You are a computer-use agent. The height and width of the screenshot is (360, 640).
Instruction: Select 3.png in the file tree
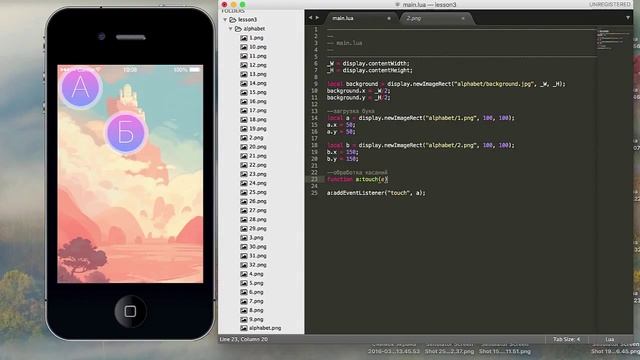coord(256,238)
